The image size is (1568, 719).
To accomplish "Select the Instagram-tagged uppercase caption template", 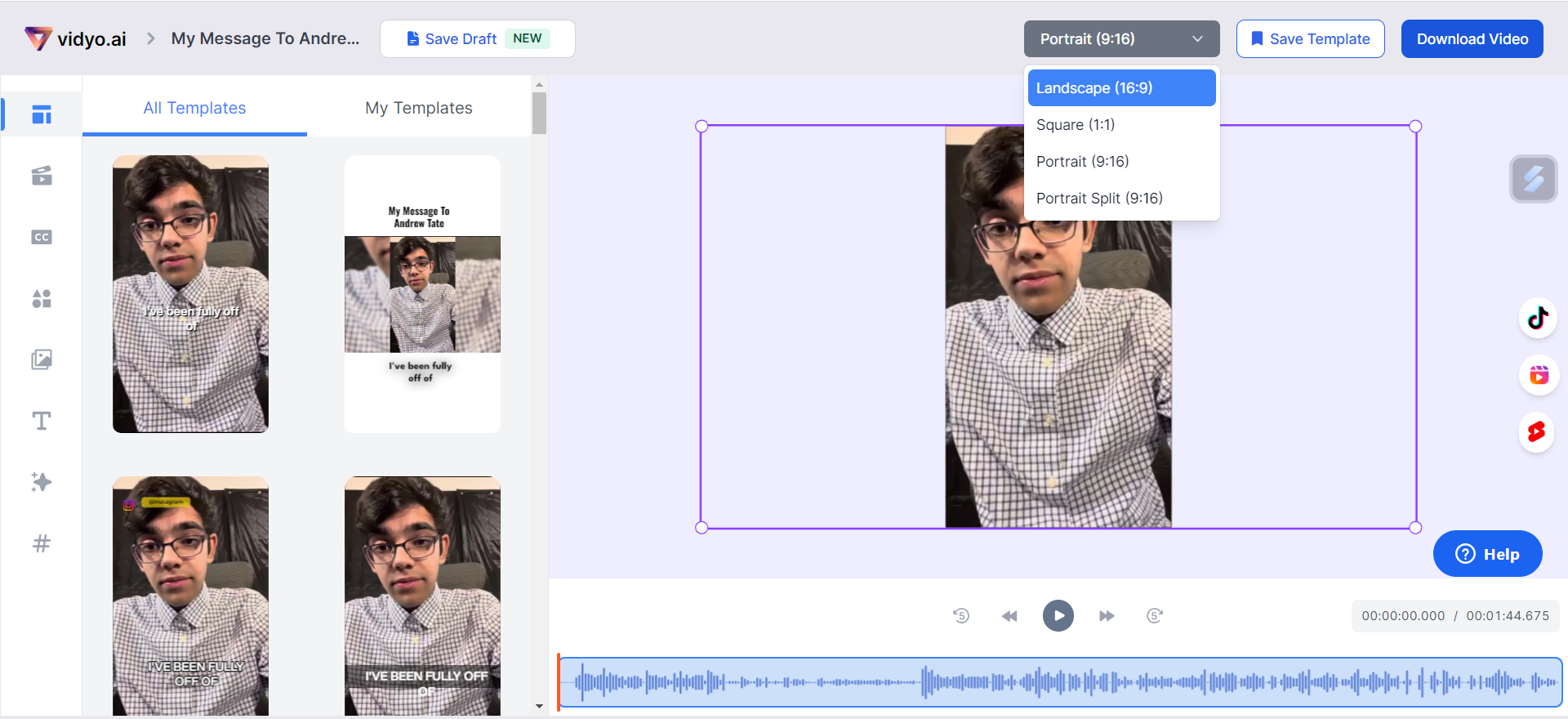I will [190, 596].
